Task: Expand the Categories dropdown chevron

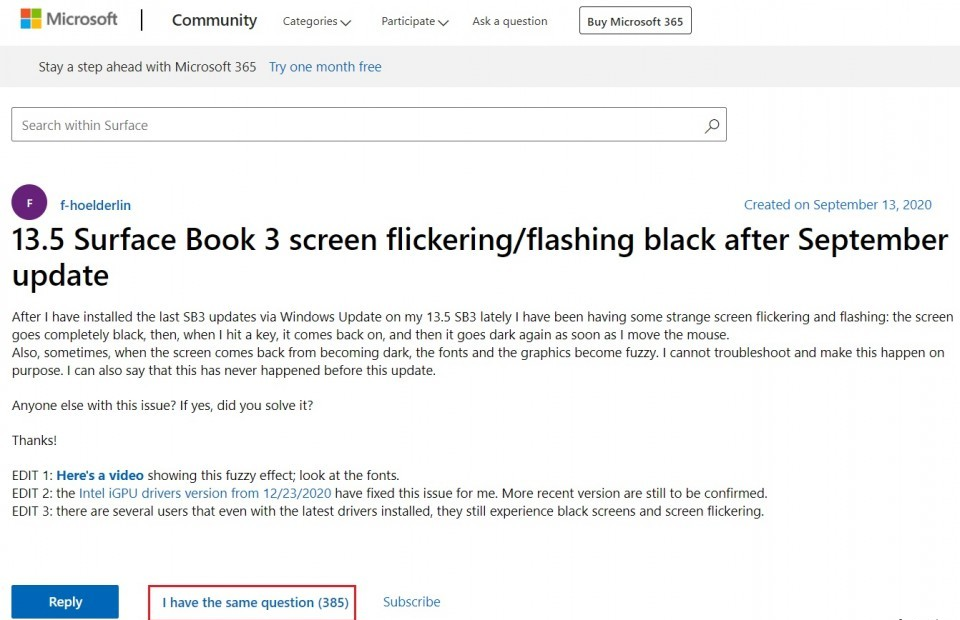Action: point(346,23)
